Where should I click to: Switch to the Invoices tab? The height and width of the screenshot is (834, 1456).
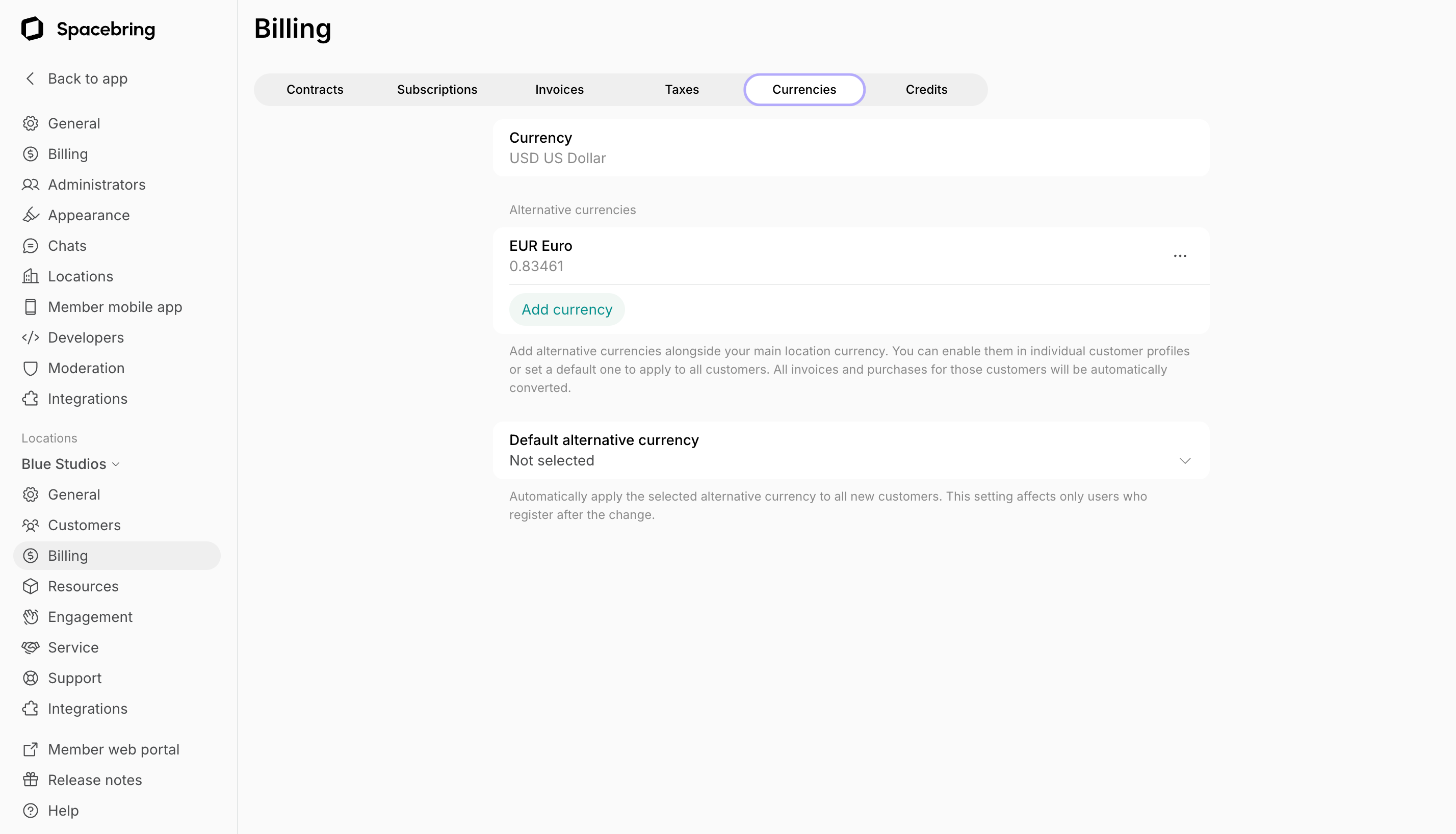pyautogui.click(x=560, y=89)
